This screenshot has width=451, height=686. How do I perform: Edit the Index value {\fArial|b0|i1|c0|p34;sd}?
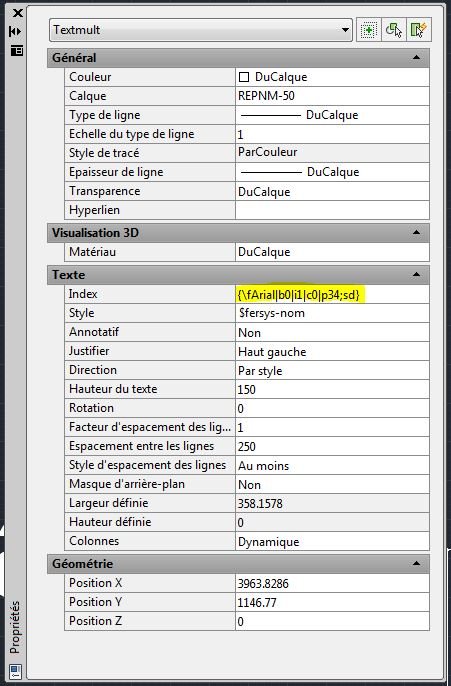pyautogui.click(x=332, y=294)
